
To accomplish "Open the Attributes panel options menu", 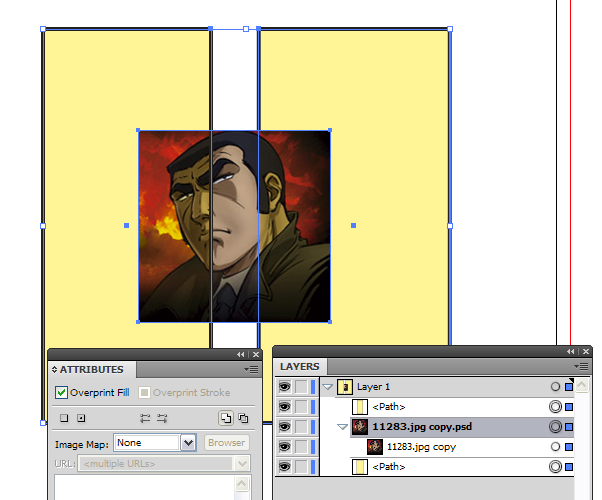I will [x=251, y=369].
